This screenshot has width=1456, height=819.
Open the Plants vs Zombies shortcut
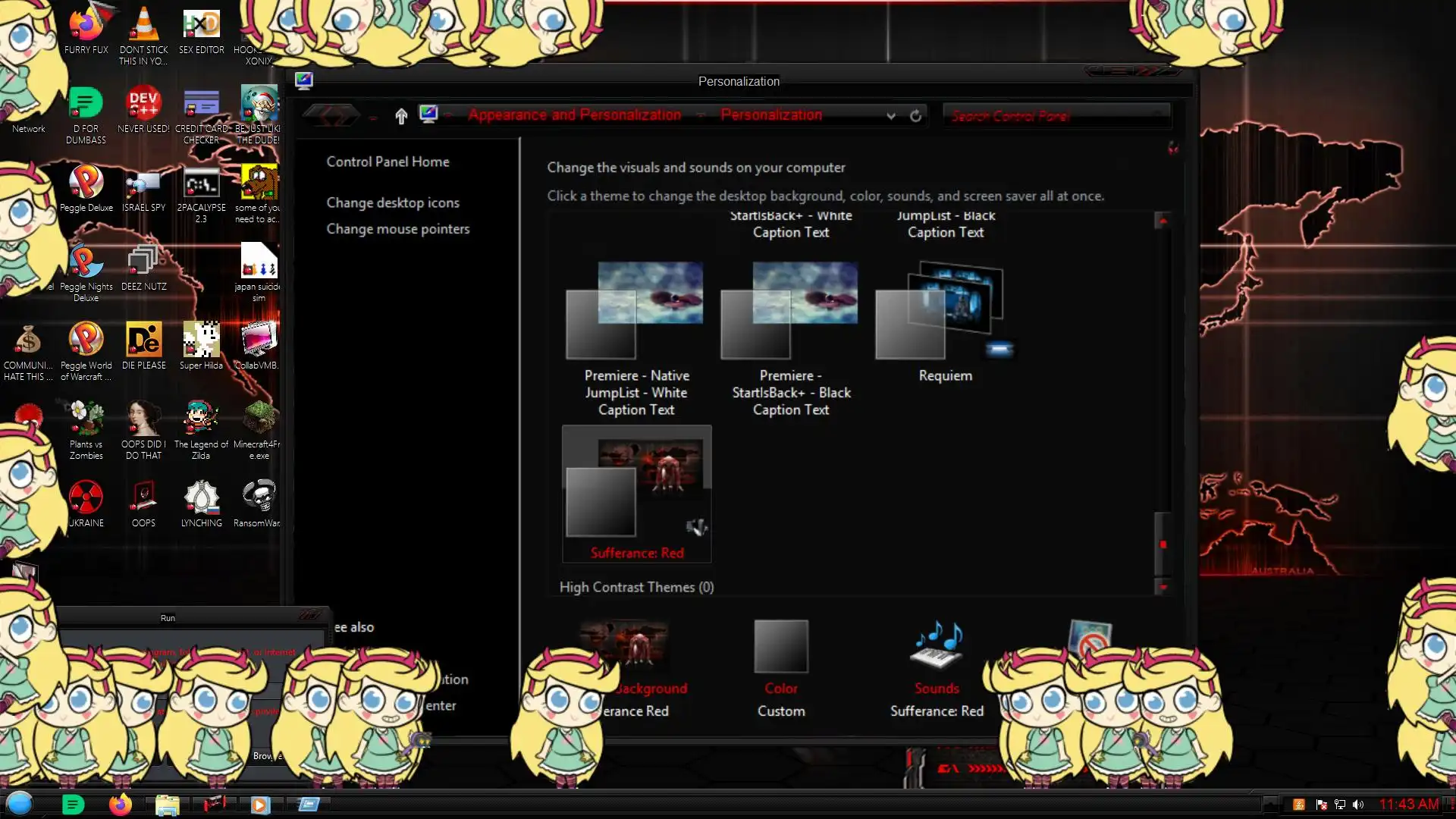[x=86, y=419]
